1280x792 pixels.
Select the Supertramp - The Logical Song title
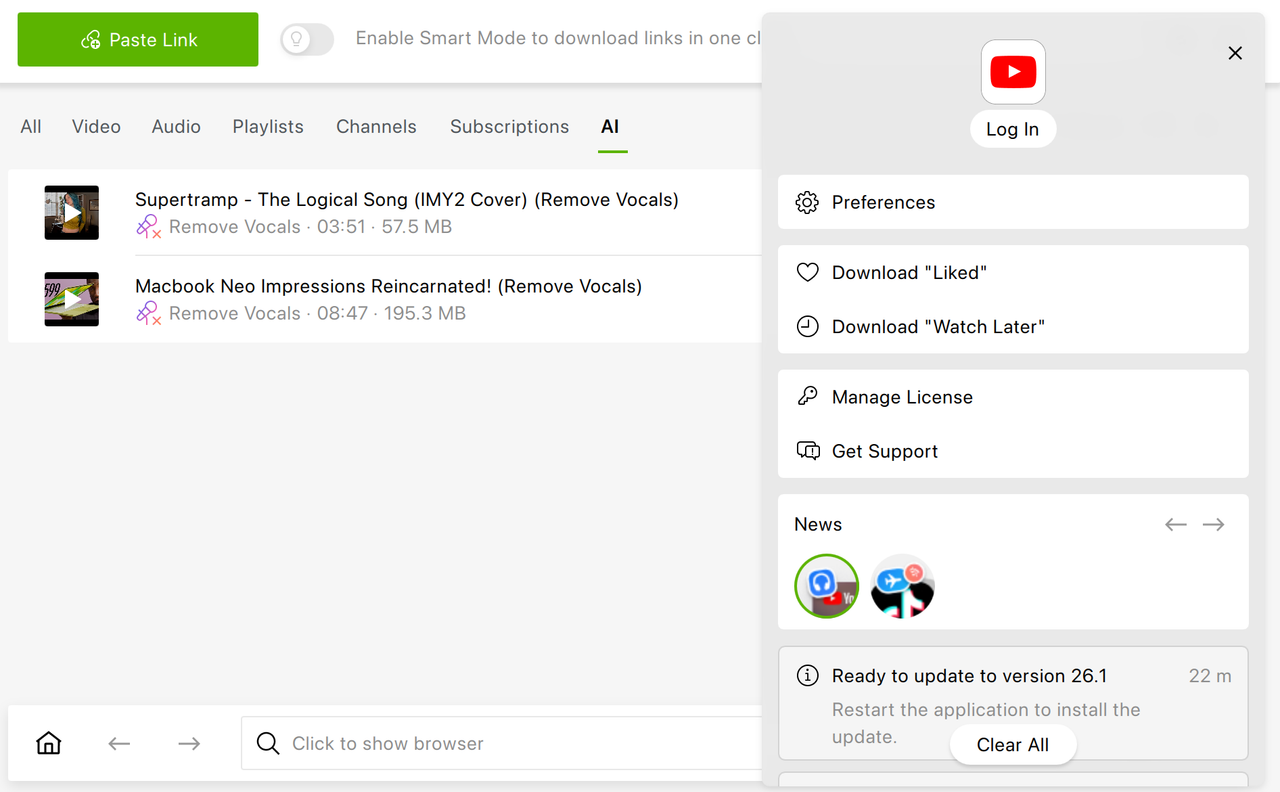[407, 199]
